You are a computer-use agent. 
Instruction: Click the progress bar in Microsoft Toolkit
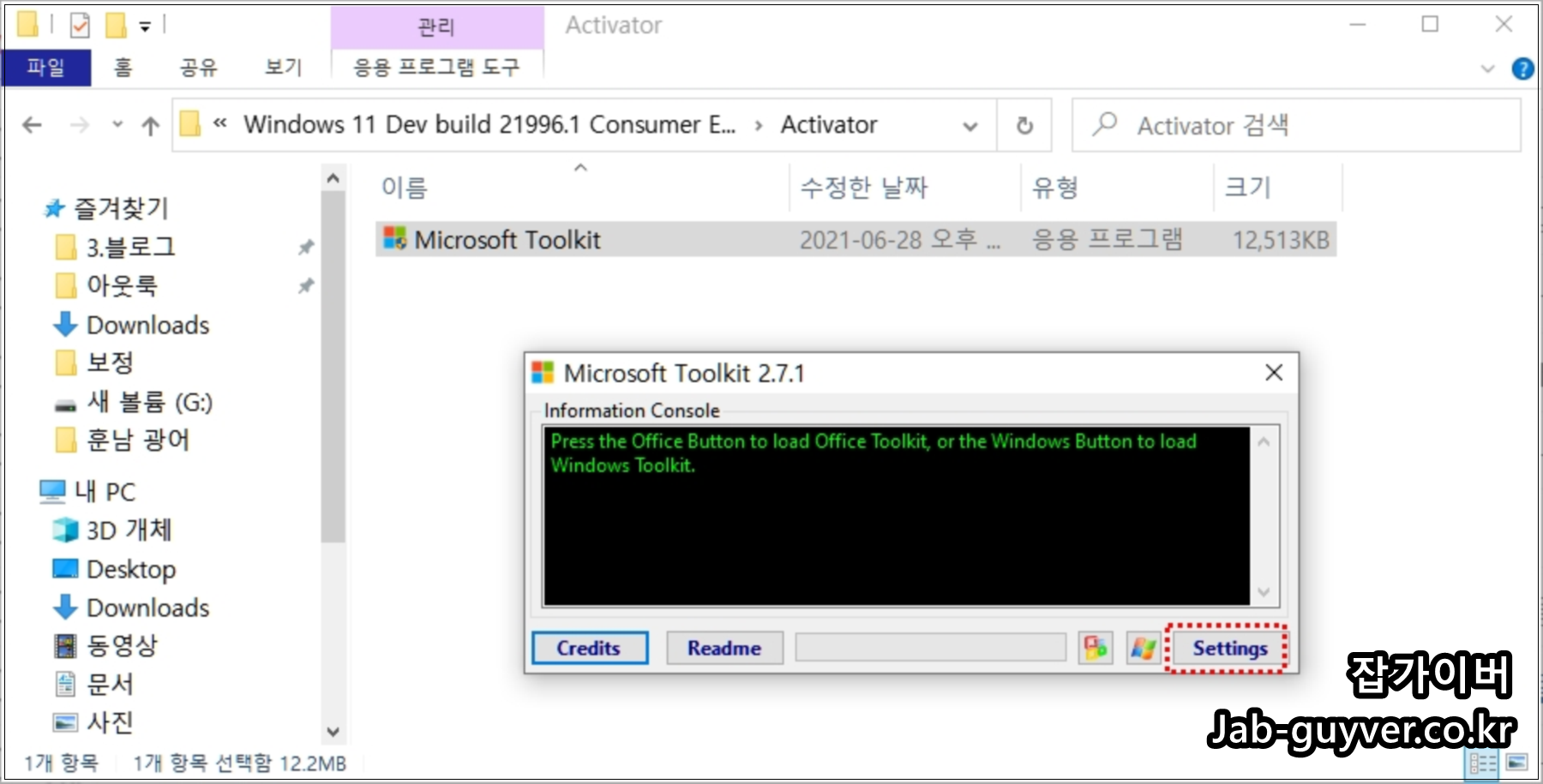(x=930, y=648)
